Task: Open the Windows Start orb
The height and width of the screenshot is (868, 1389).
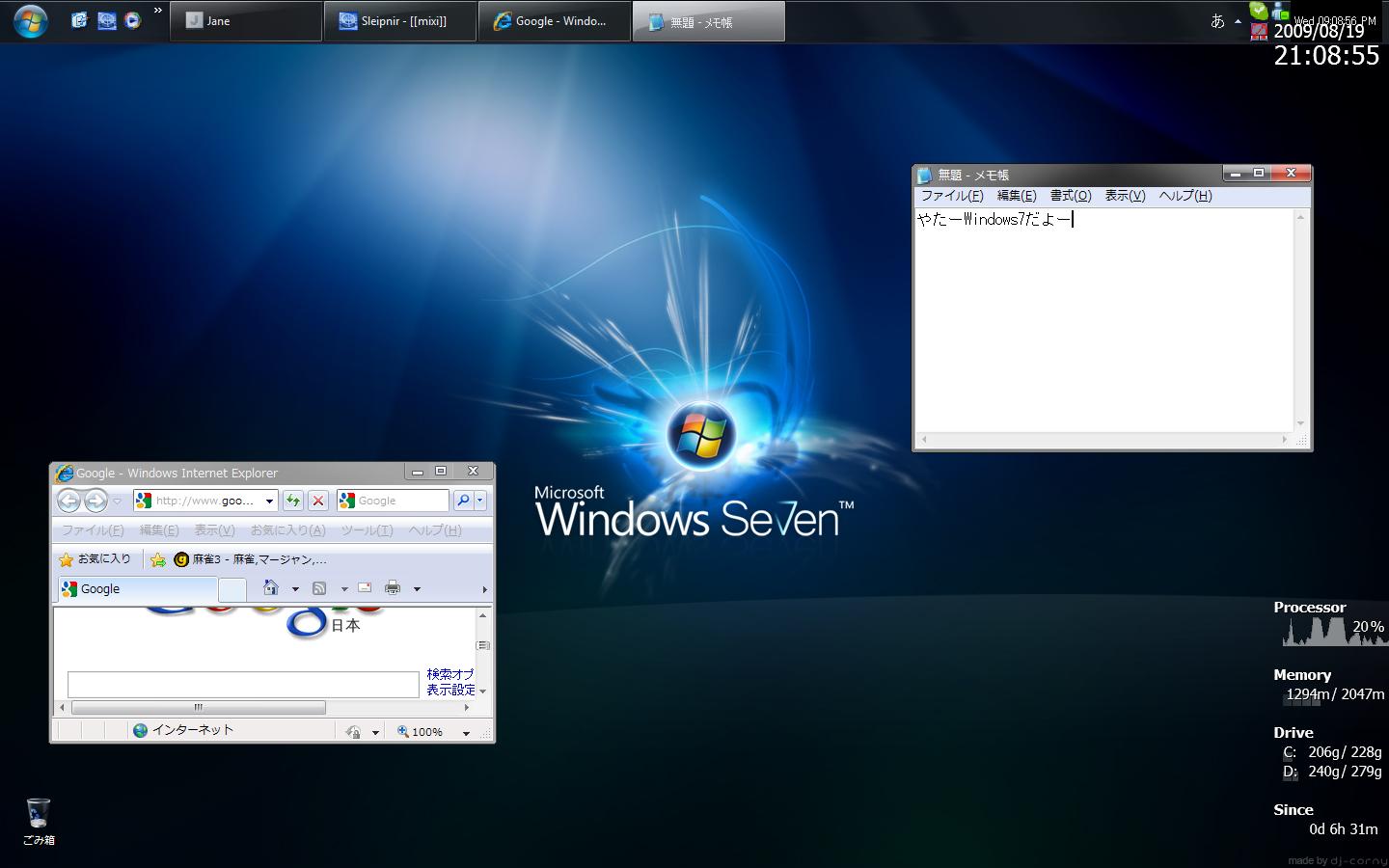Action: (x=30, y=20)
